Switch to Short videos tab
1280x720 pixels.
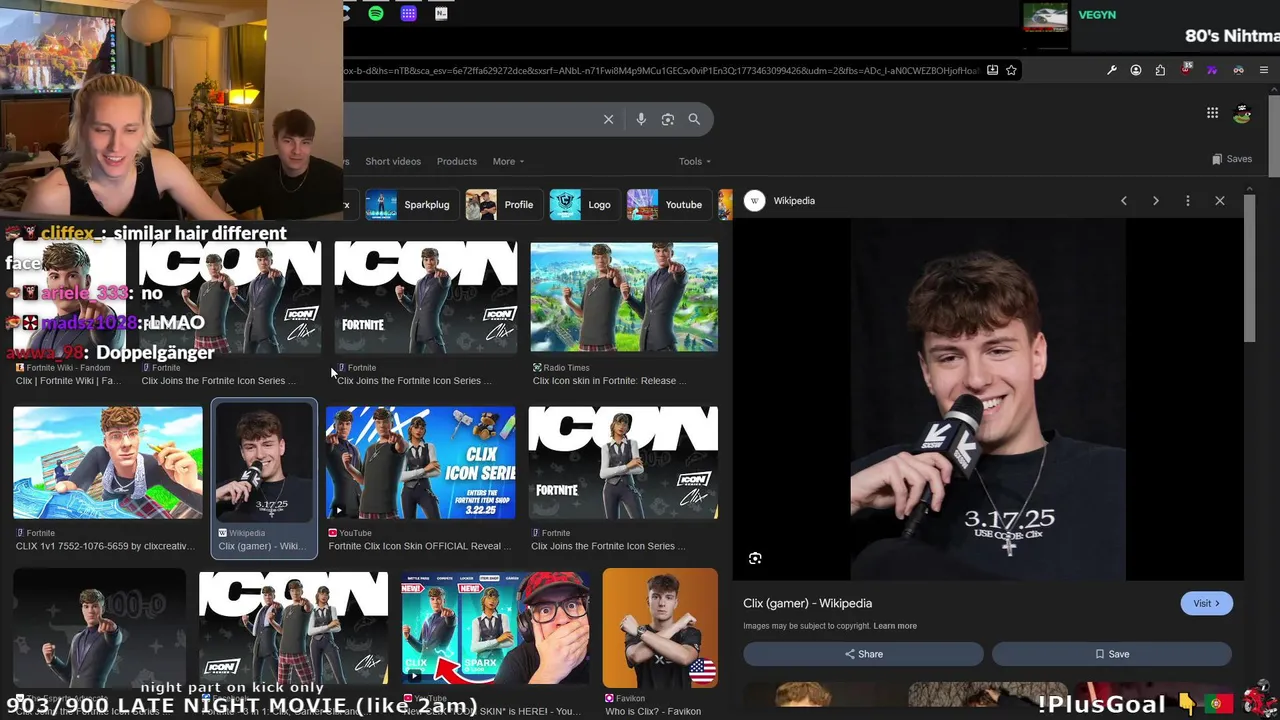[393, 161]
